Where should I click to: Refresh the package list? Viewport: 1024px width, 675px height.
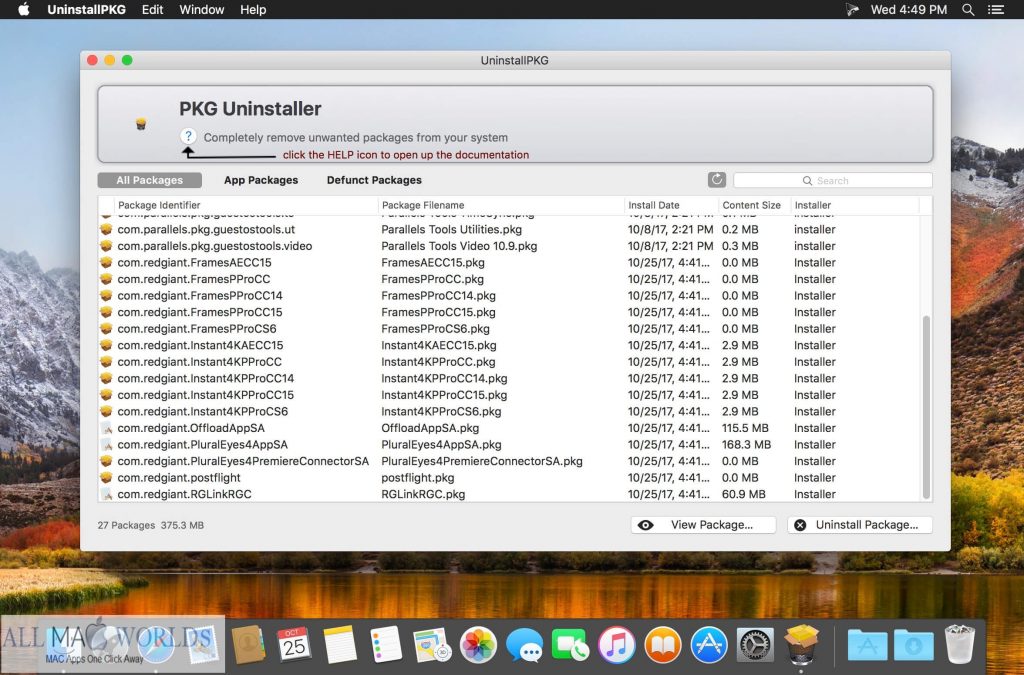coord(716,180)
